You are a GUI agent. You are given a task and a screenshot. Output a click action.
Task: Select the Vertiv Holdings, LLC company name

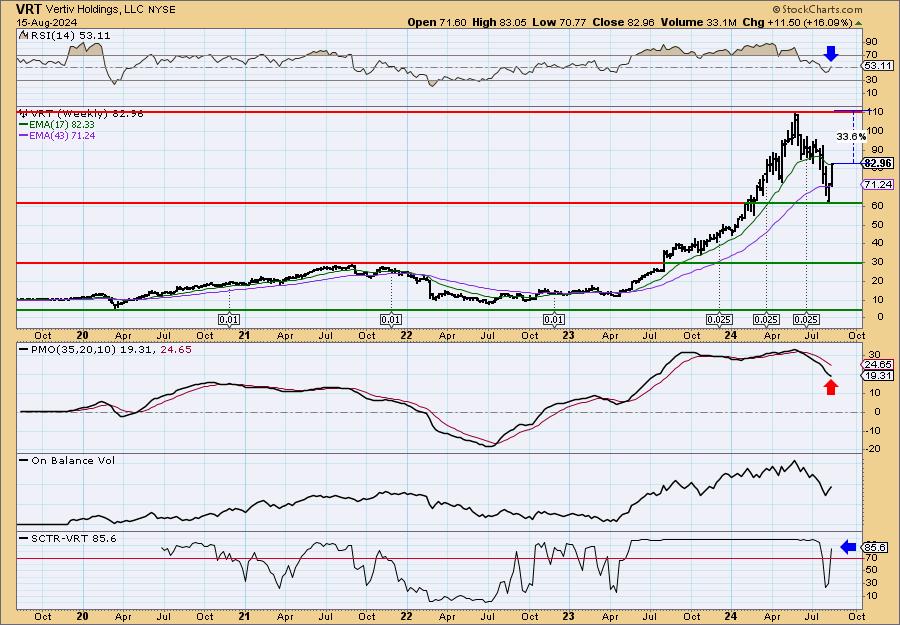(x=95, y=10)
